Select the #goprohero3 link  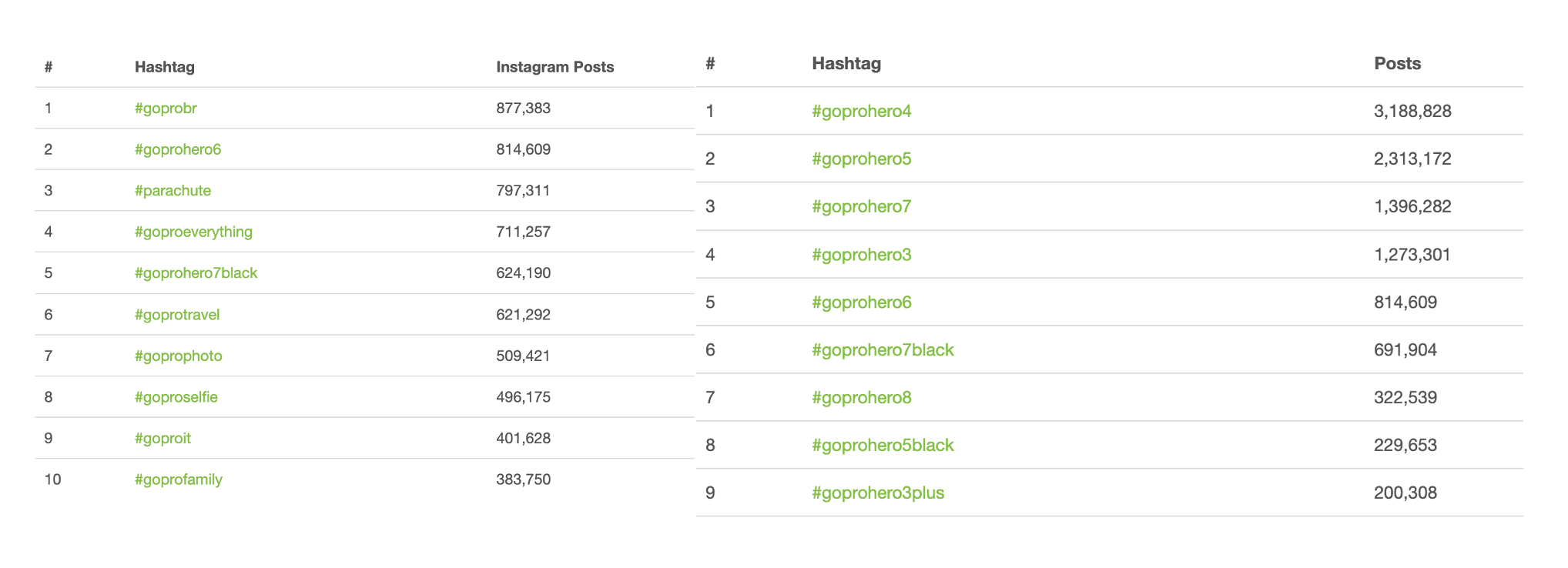pyautogui.click(x=862, y=255)
